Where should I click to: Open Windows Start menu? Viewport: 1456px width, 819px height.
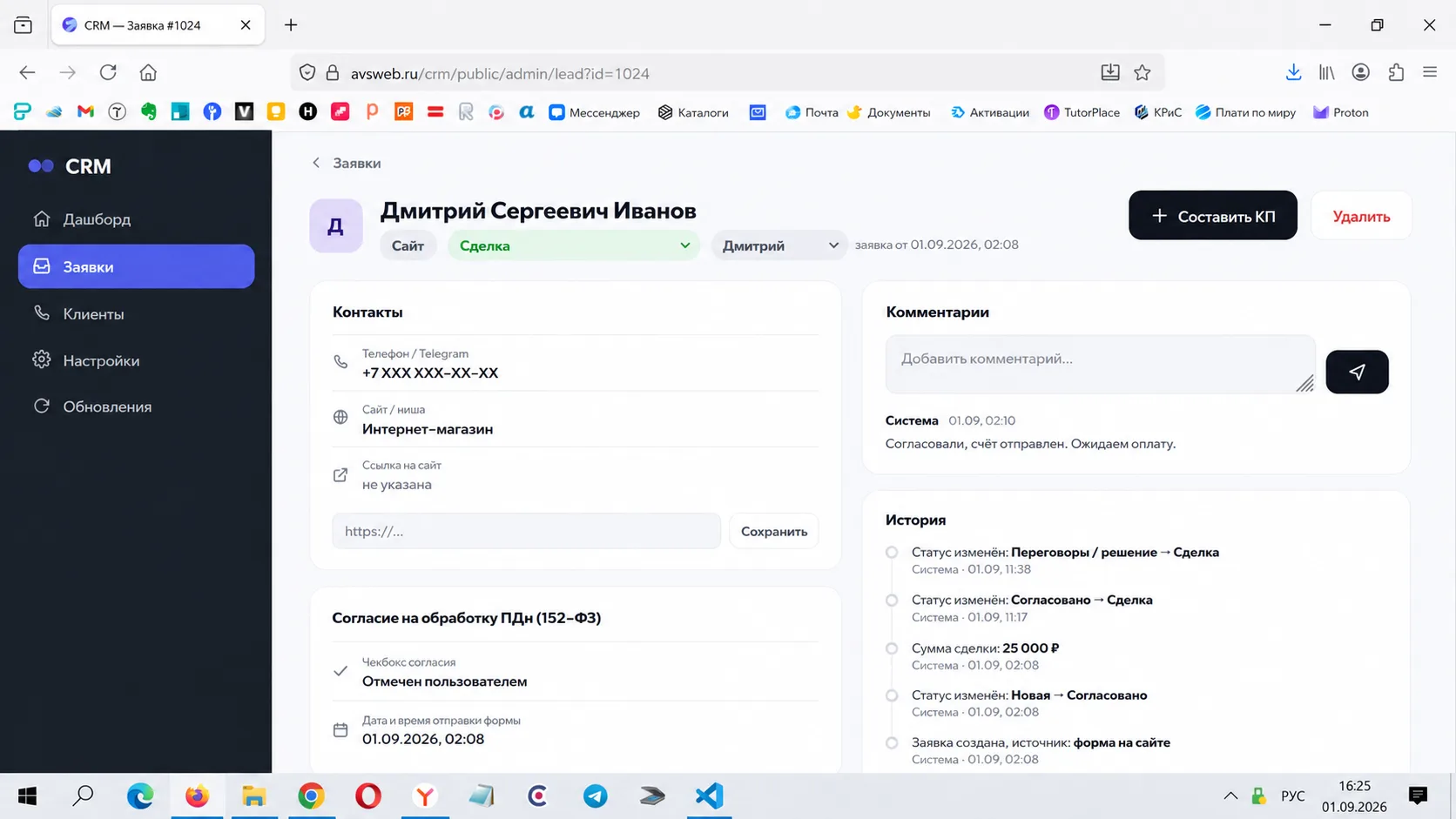pos(28,796)
